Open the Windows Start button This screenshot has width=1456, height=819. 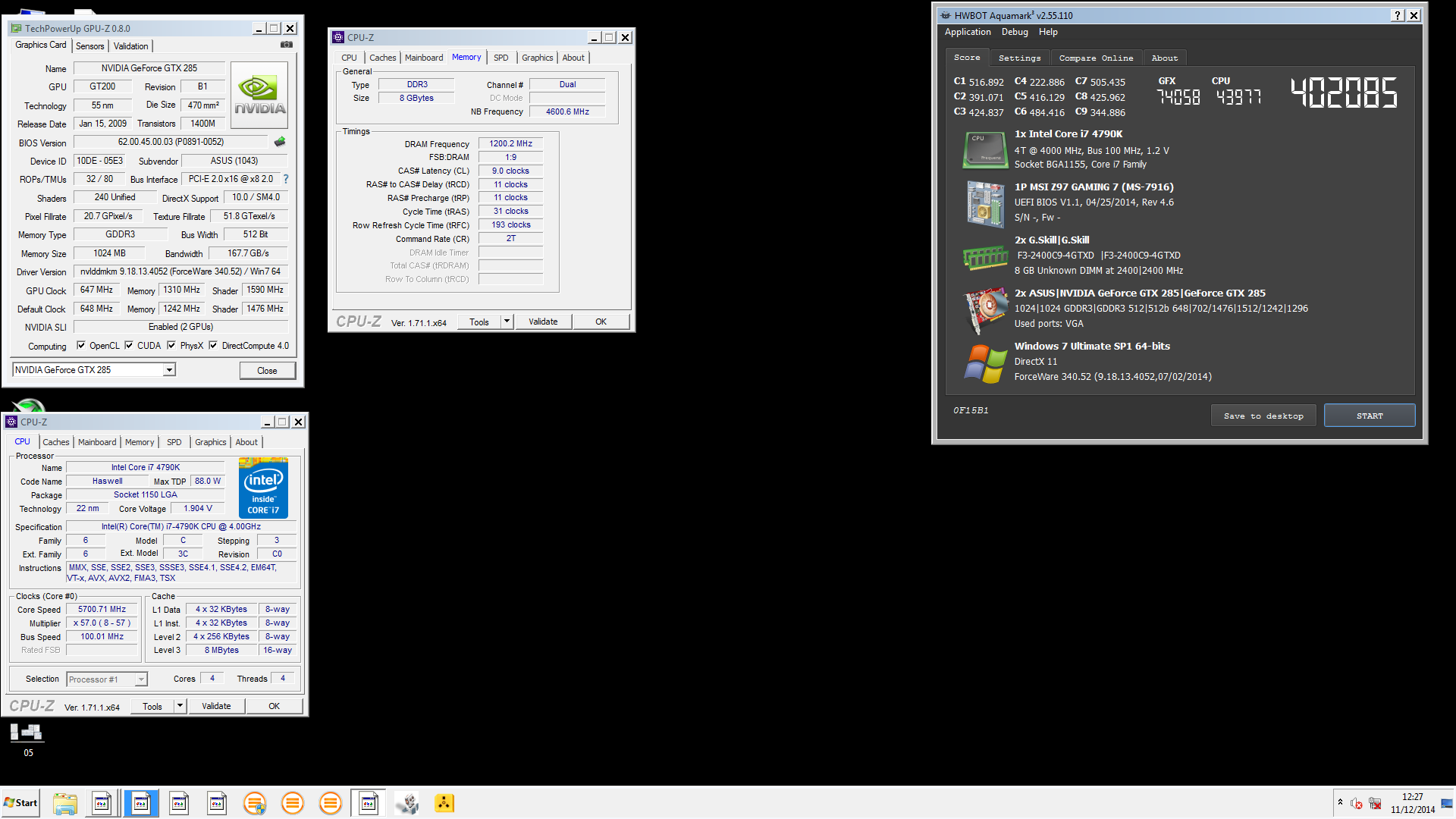[x=20, y=803]
